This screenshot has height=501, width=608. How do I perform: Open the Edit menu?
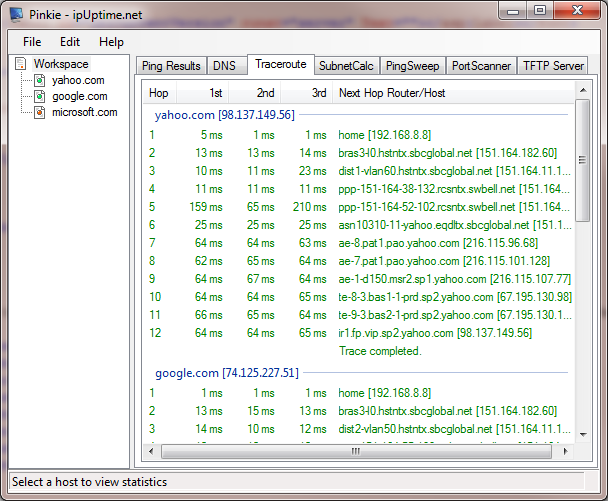[70, 42]
